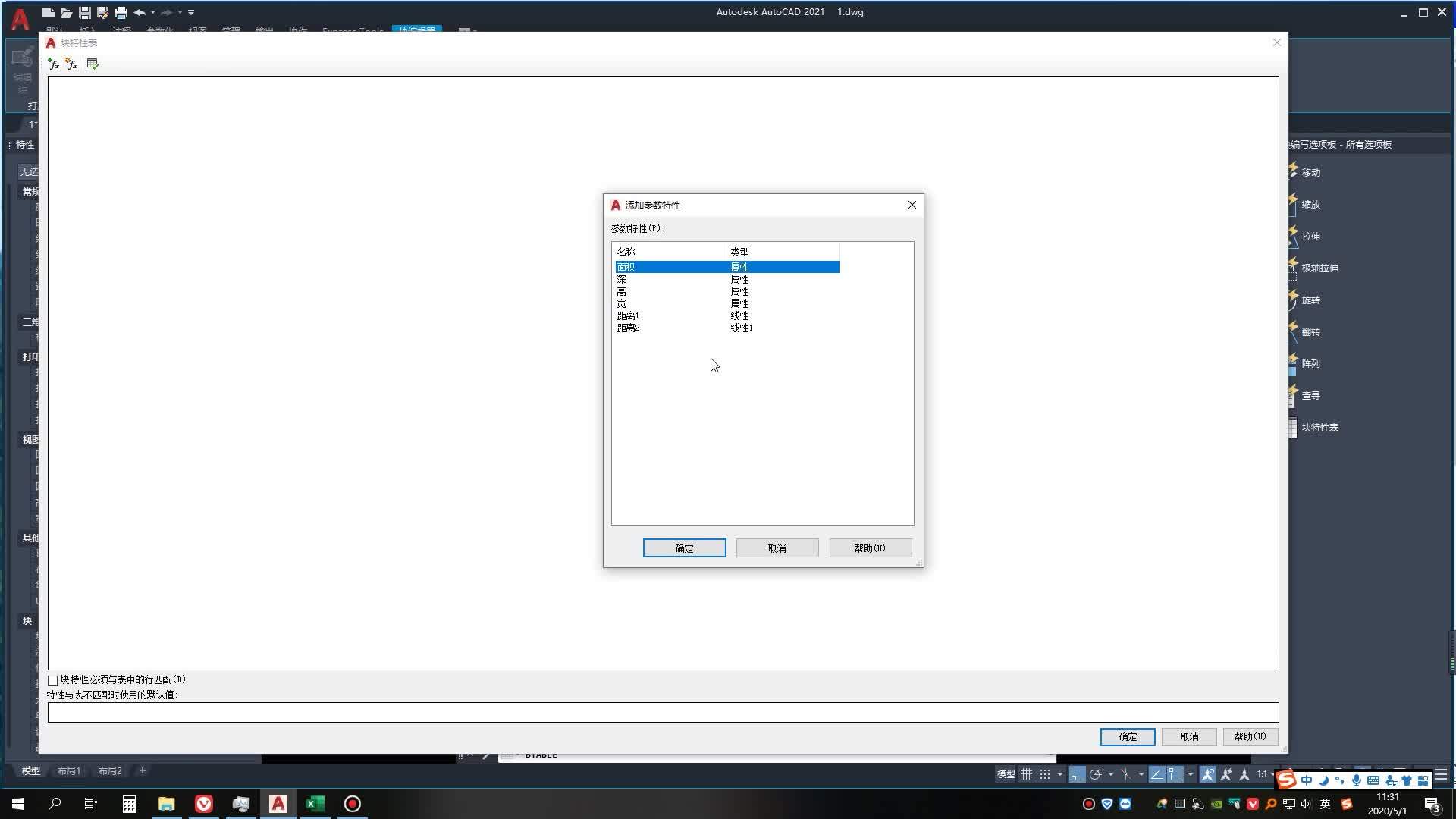Expand polar tracking dropdown arrow
This screenshot has width=1456, height=819.
1110,774
